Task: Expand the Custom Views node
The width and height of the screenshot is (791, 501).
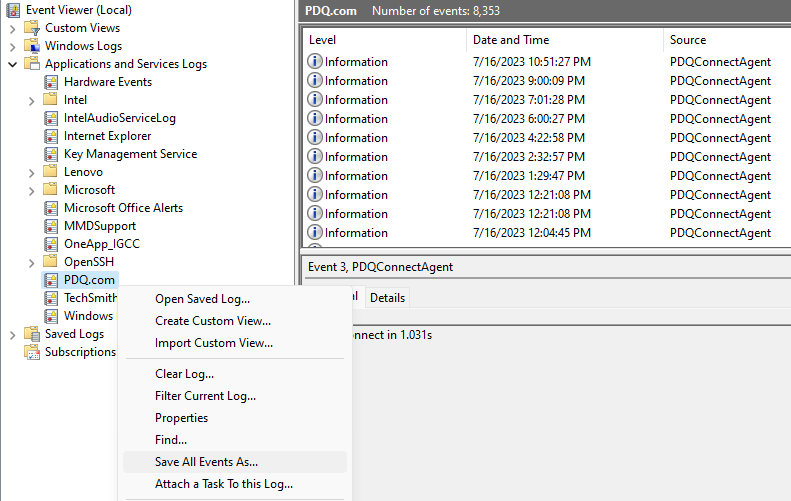Action: (x=13, y=29)
